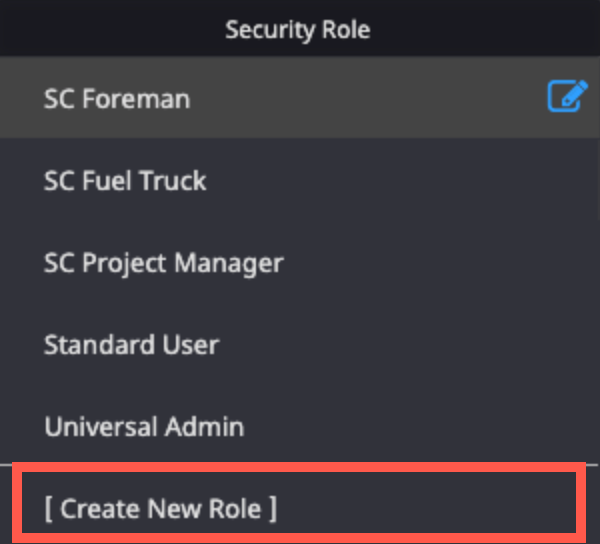Screen dimensions: 600x544
Task: Click the red-outlined Create New Role entry
Action: (x=298, y=503)
